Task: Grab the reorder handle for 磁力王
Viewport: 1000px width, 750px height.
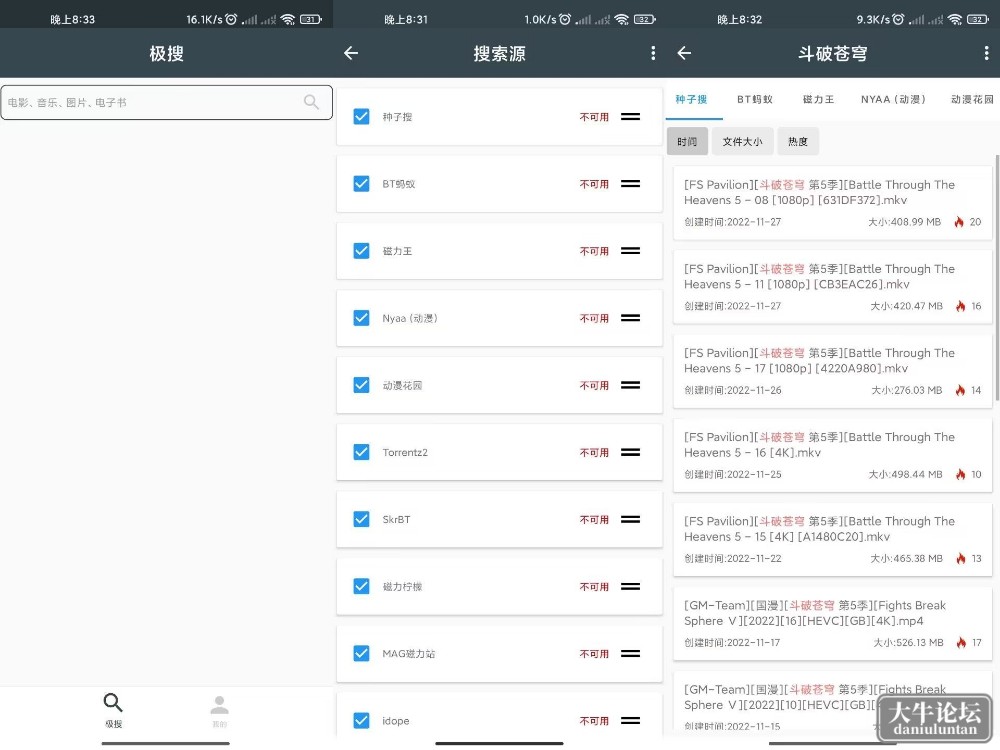Action: (x=631, y=251)
